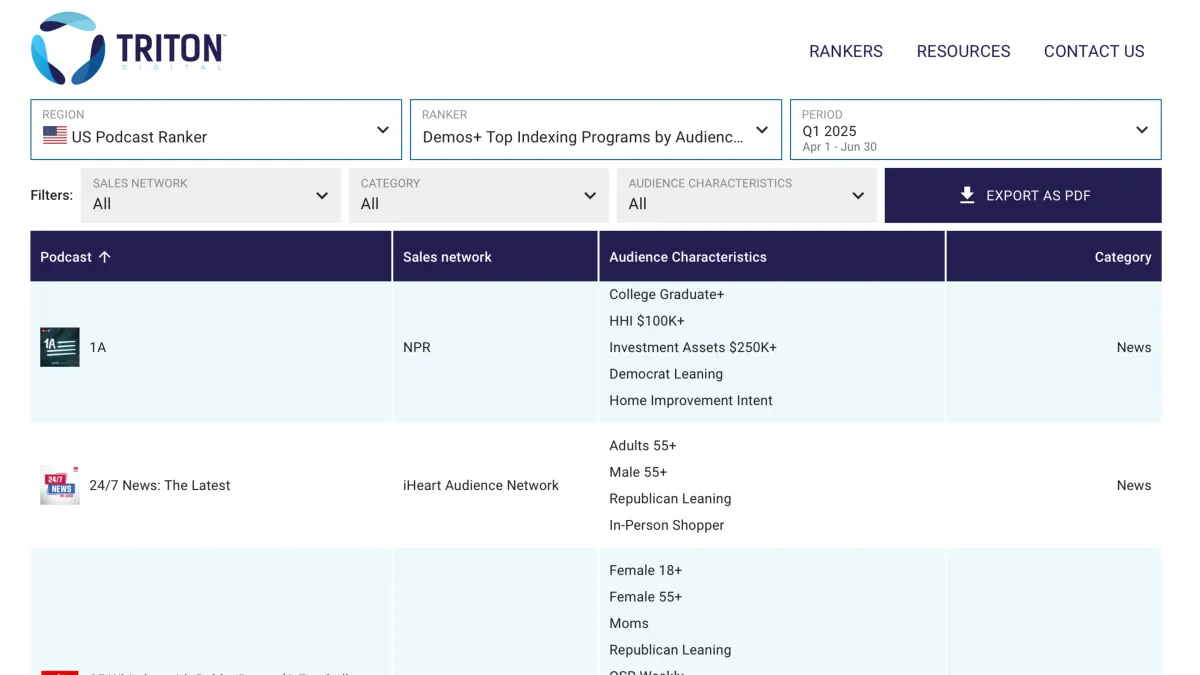The image size is (1200, 675).
Task: Click the Export as PDF button
Action: [1022, 195]
